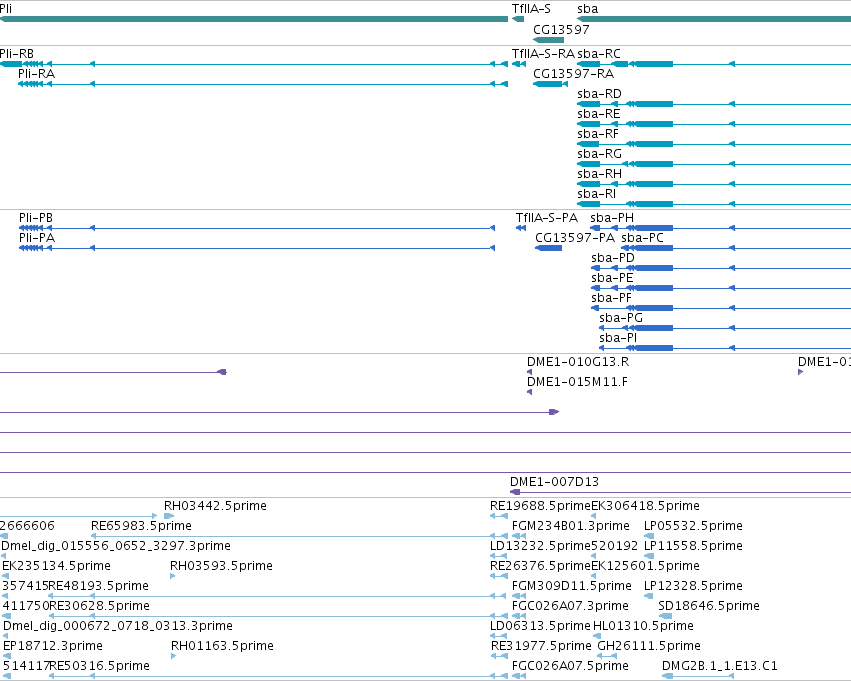This screenshot has width=851, height=681.
Task: Click transcript sba-RC
Action: (x=599, y=54)
